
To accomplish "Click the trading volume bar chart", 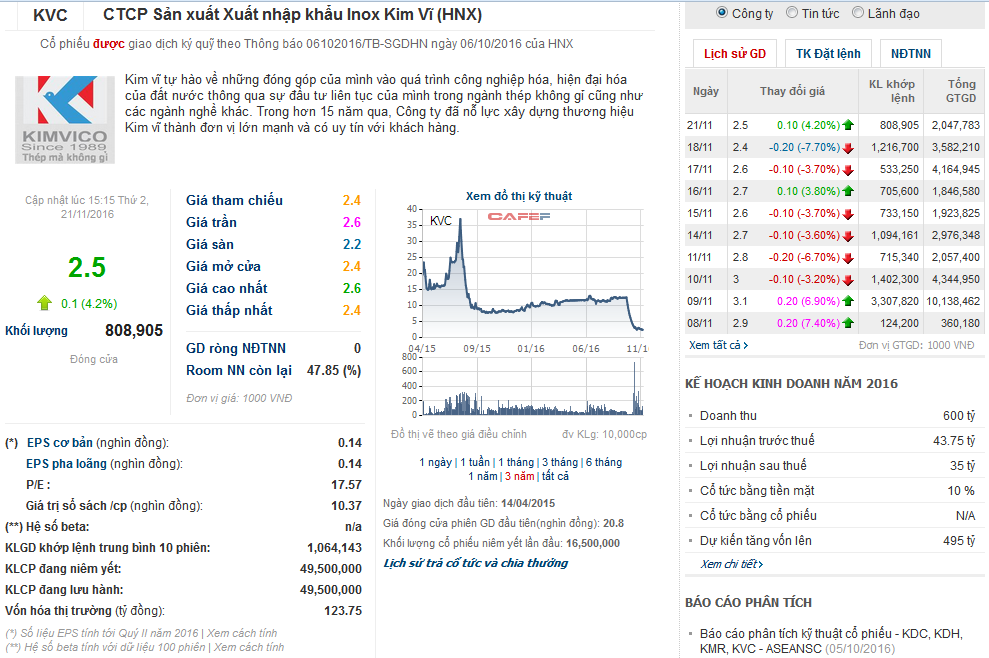I will (x=532, y=386).
